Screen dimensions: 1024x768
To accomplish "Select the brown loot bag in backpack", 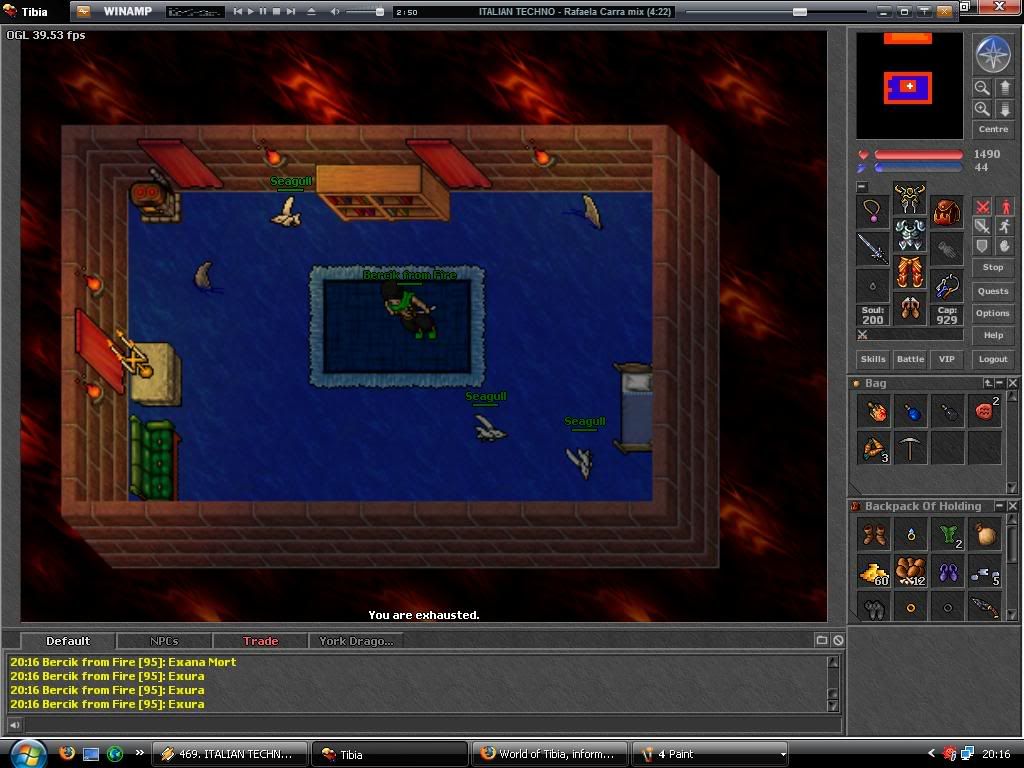I will coord(985,535).
